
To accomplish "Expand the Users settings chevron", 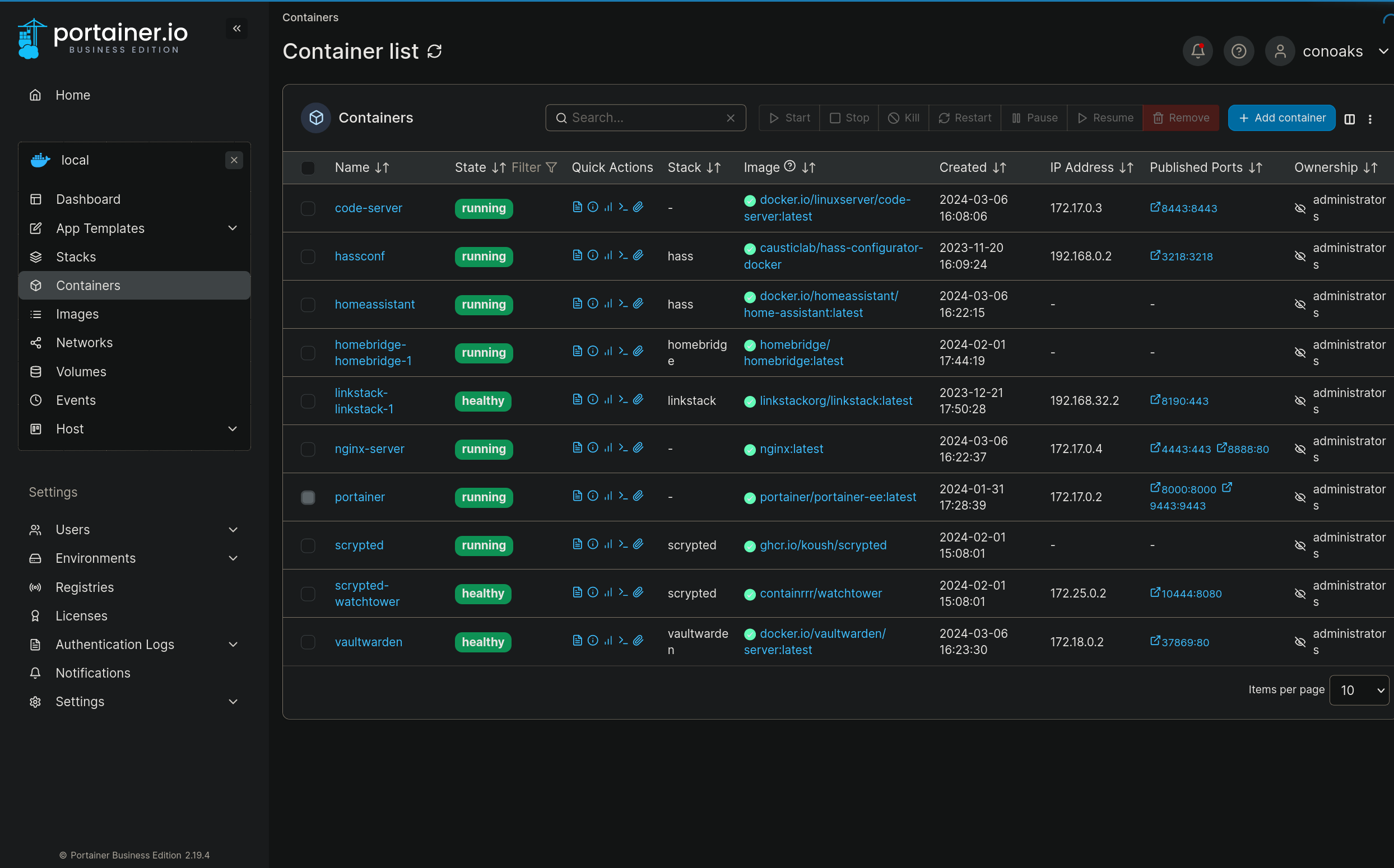I will [233, 529].
